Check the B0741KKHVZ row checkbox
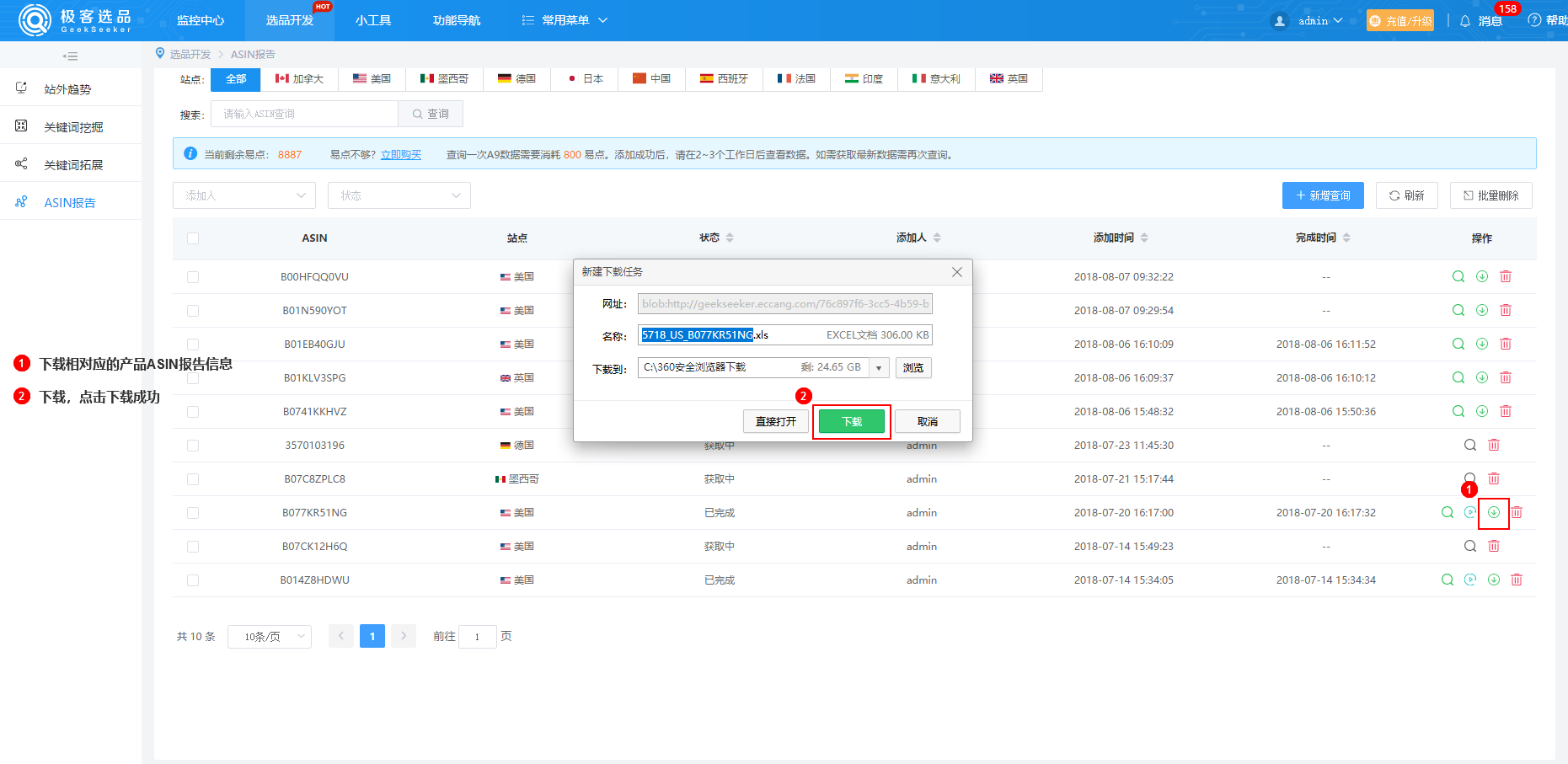 (193, 412)
